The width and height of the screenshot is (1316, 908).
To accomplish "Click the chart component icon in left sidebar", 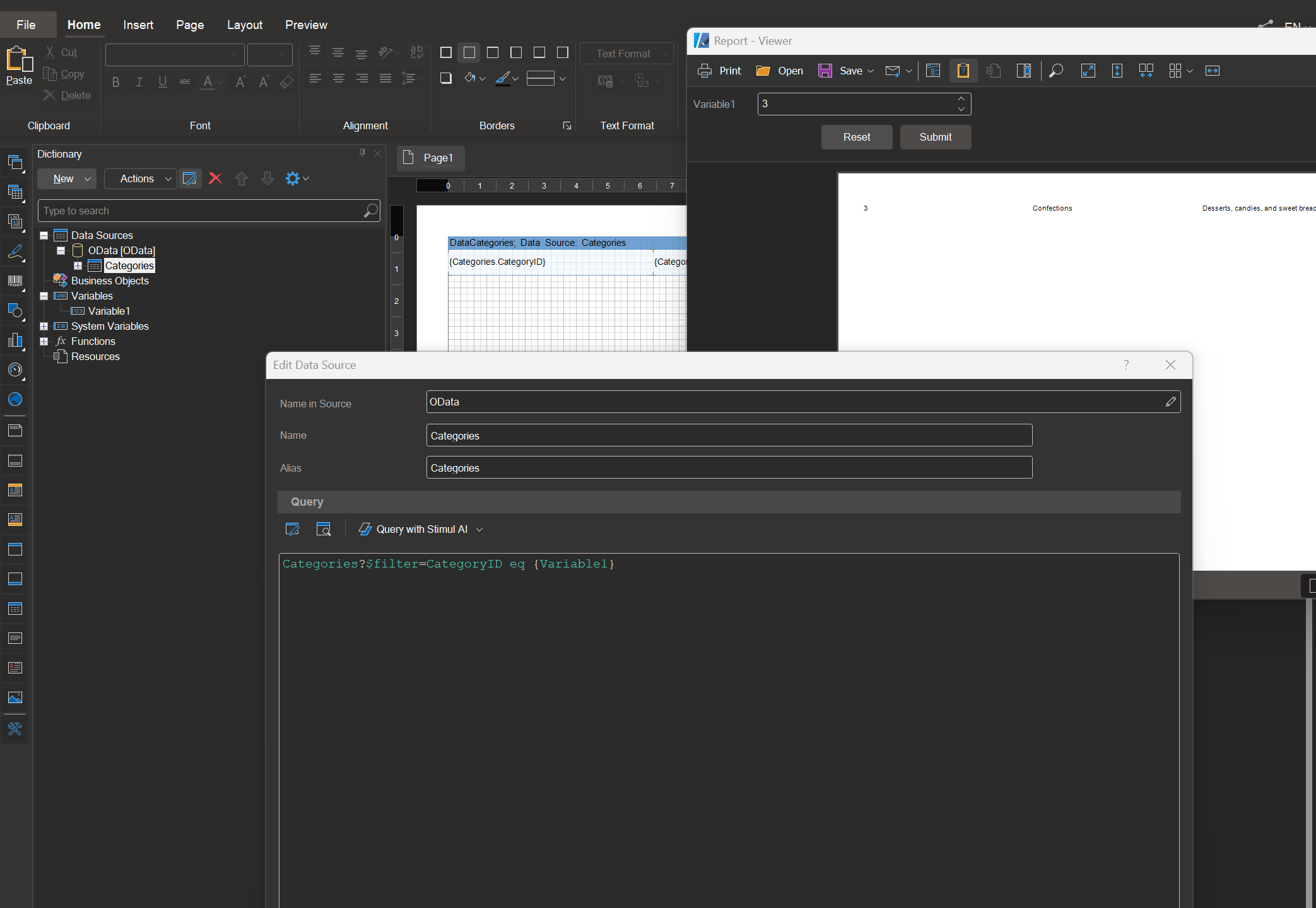I will point(15,340).
